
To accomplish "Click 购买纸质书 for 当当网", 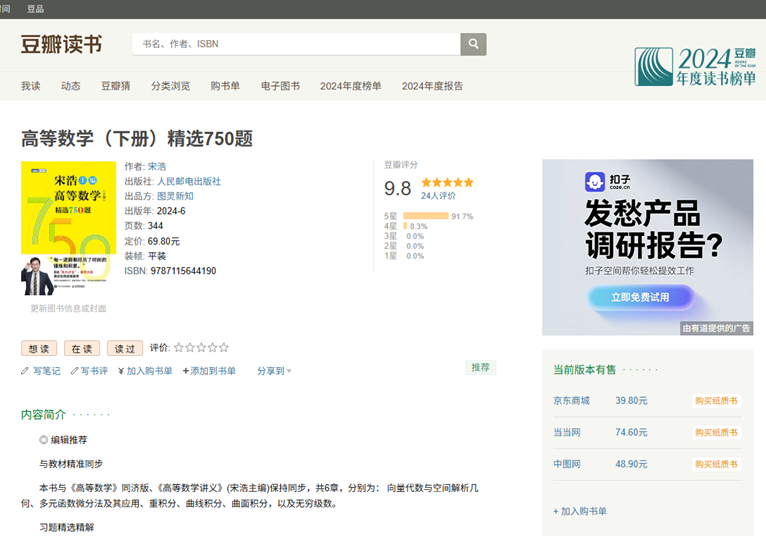I will pyautogui.click(x=716, y=433).
